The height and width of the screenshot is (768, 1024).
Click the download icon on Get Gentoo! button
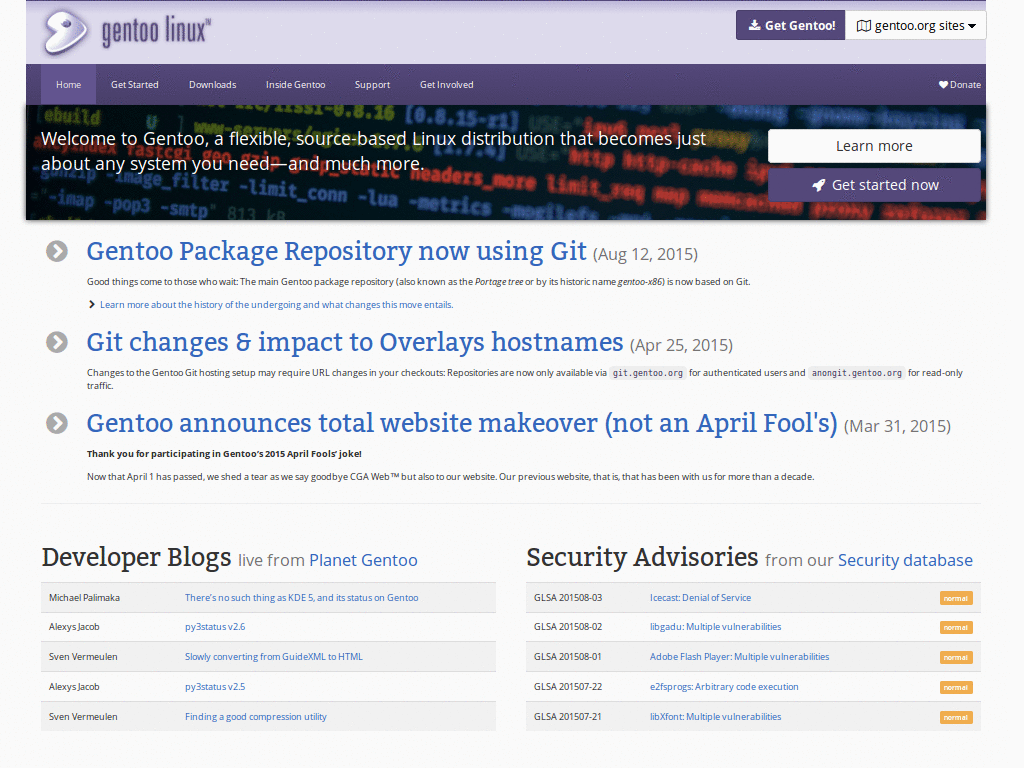755,24
